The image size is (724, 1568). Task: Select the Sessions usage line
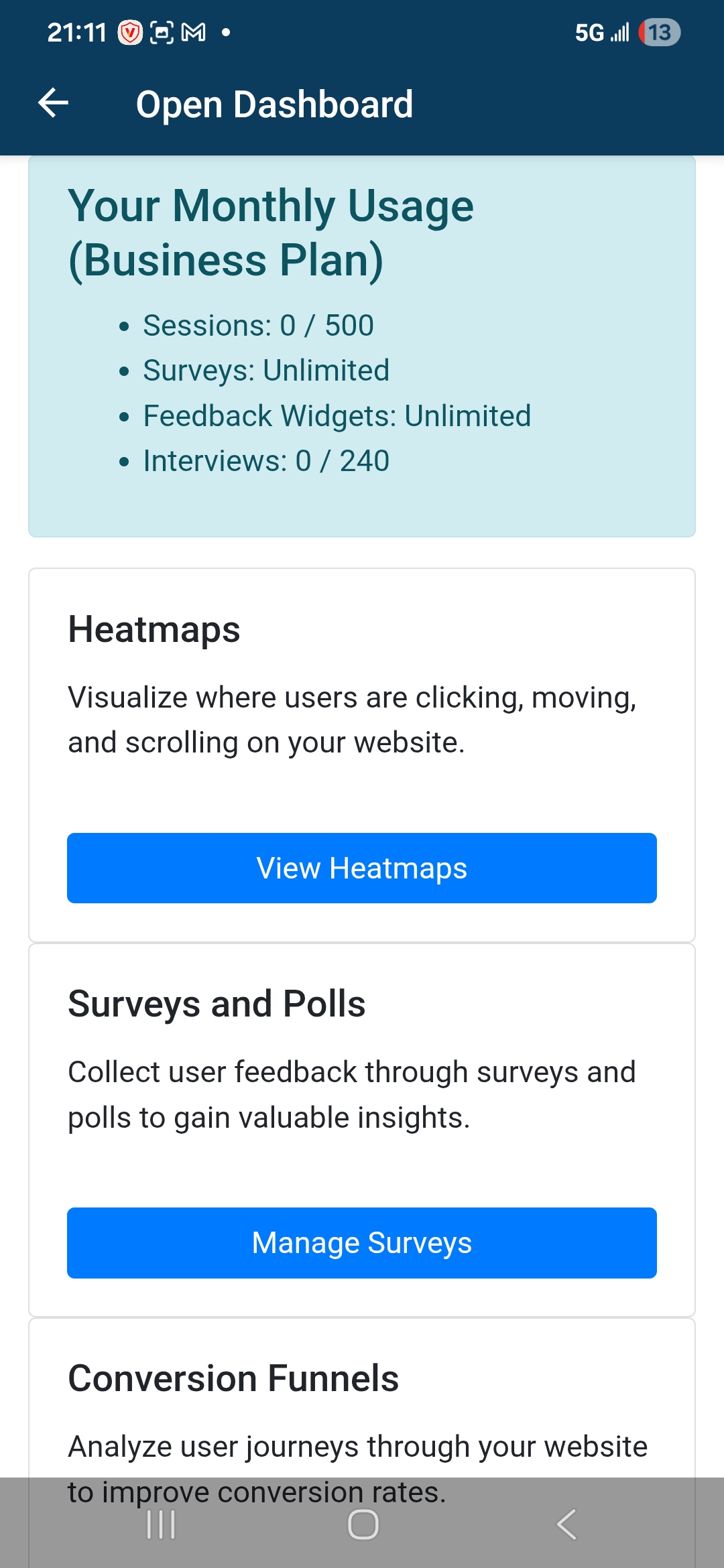258,326
